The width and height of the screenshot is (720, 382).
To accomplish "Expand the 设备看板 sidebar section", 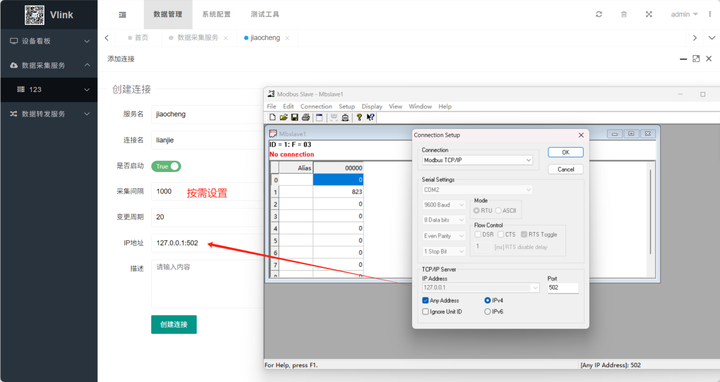I will pyautogui.click(x=49, y=41).
